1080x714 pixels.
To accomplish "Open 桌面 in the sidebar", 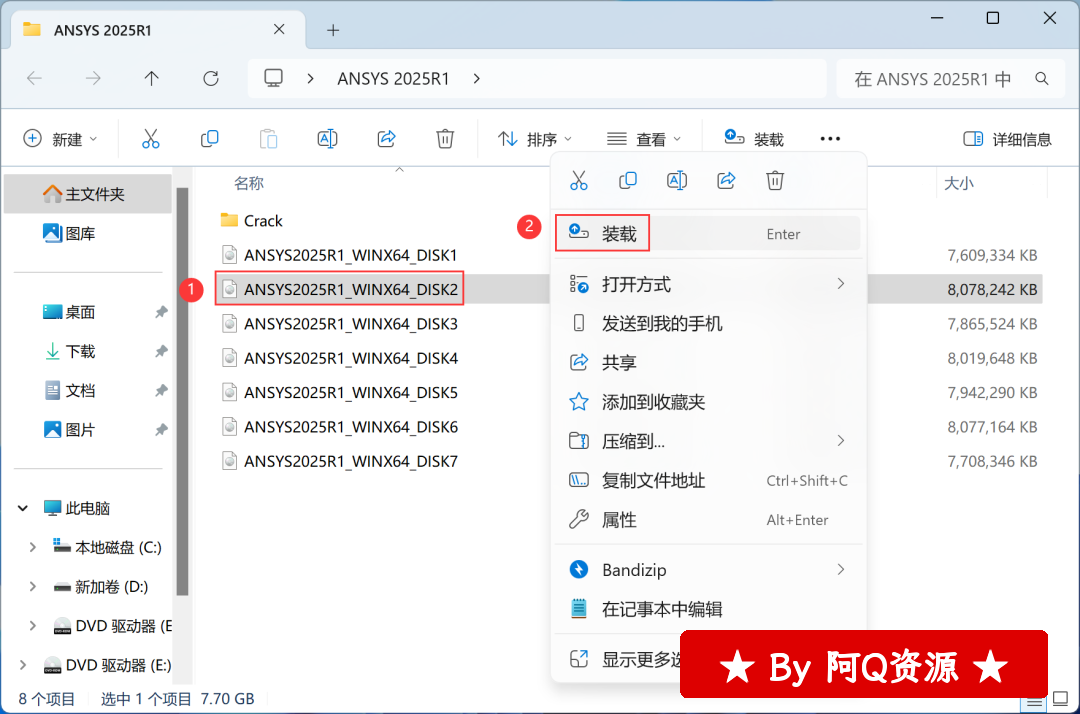I will pyautogui.click(x=88, y=312).
